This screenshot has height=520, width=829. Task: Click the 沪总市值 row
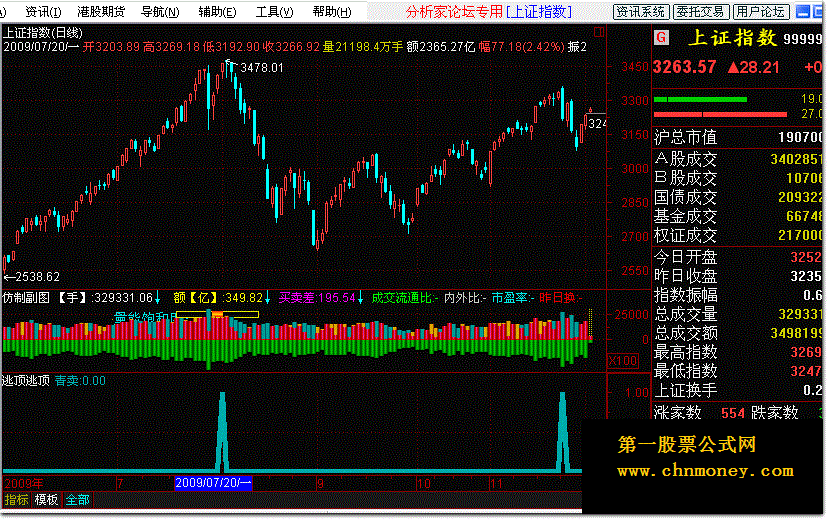(739, 137)
